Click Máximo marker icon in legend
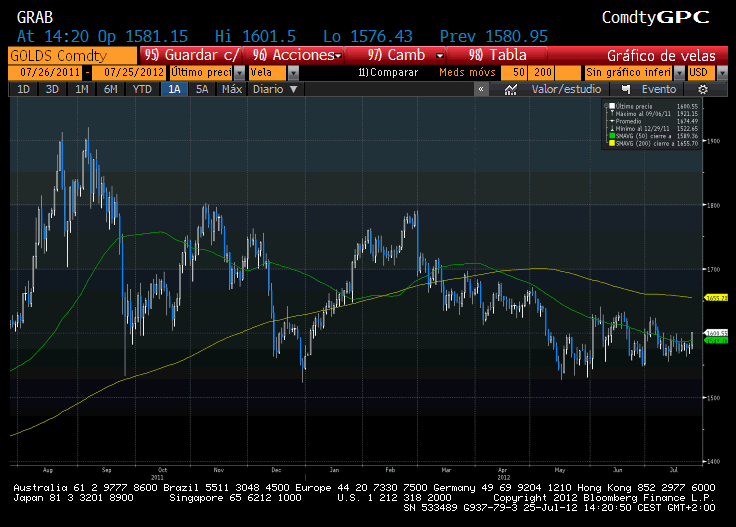736x527 pixels. pos(612,114)
